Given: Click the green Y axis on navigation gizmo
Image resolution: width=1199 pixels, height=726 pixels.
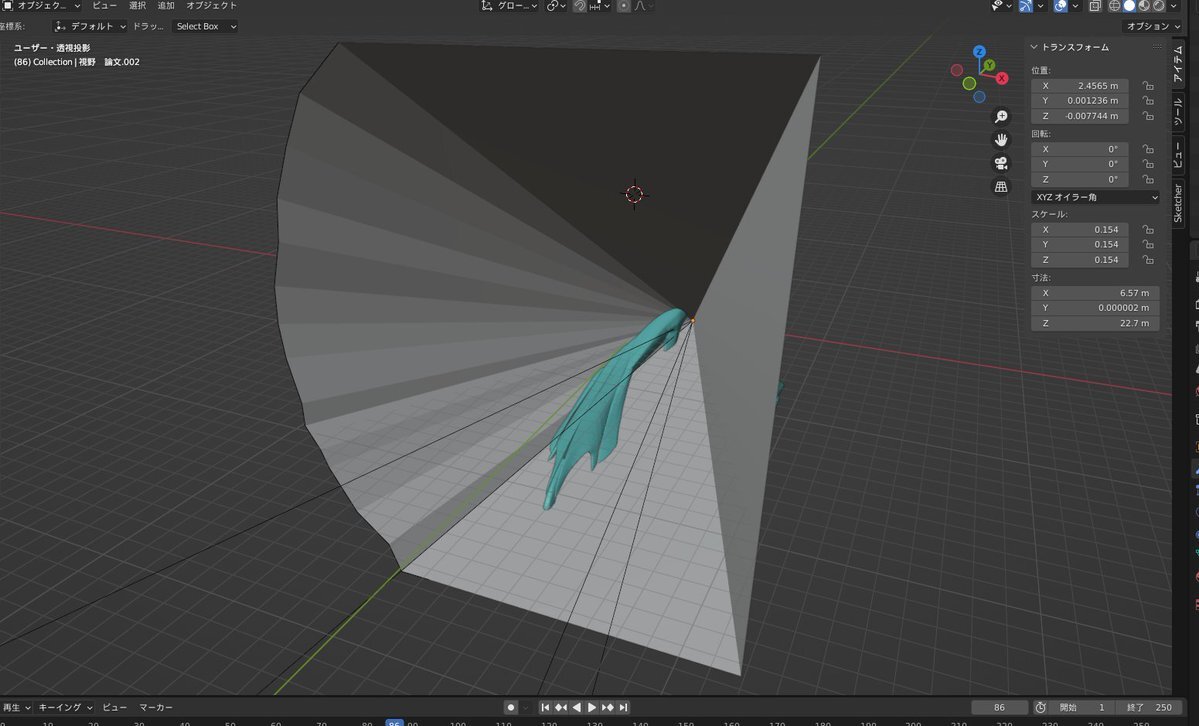Looking at the screenshot, I should [989, 66].
